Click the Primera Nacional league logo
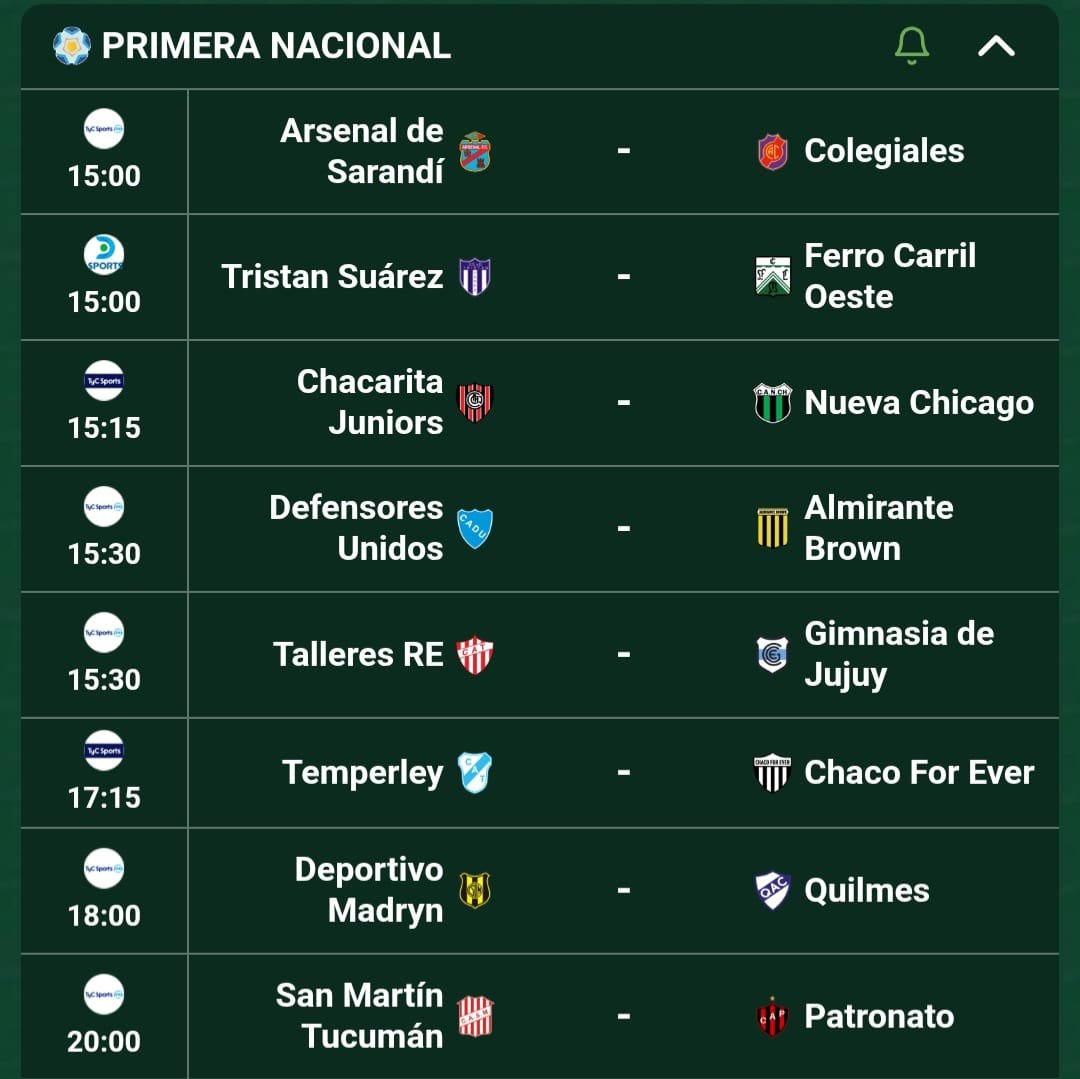 click(72, 46)
